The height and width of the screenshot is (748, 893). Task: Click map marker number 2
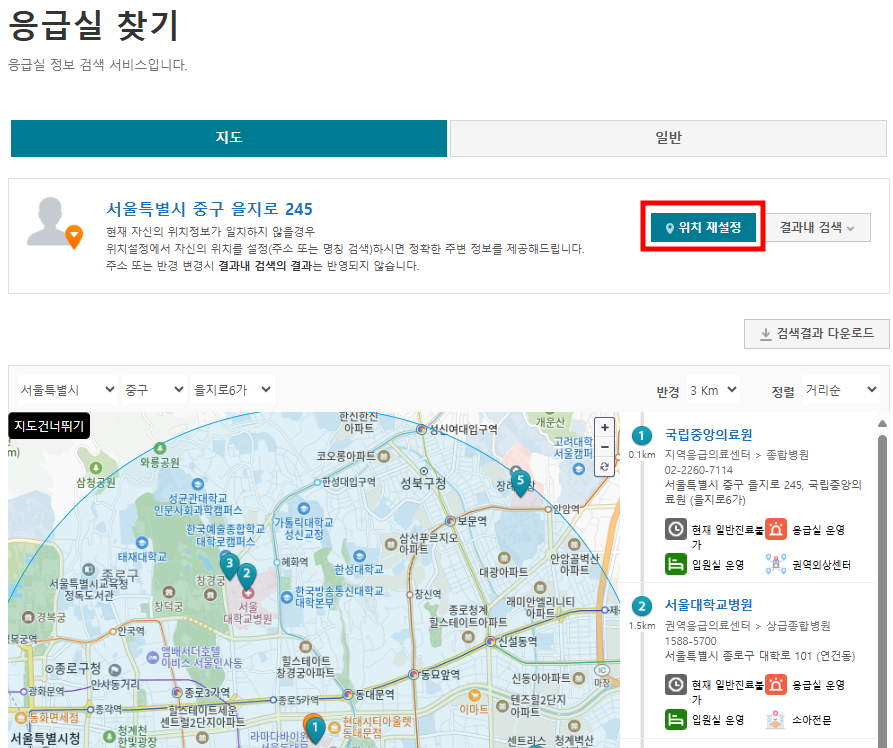tap(247, 575)
